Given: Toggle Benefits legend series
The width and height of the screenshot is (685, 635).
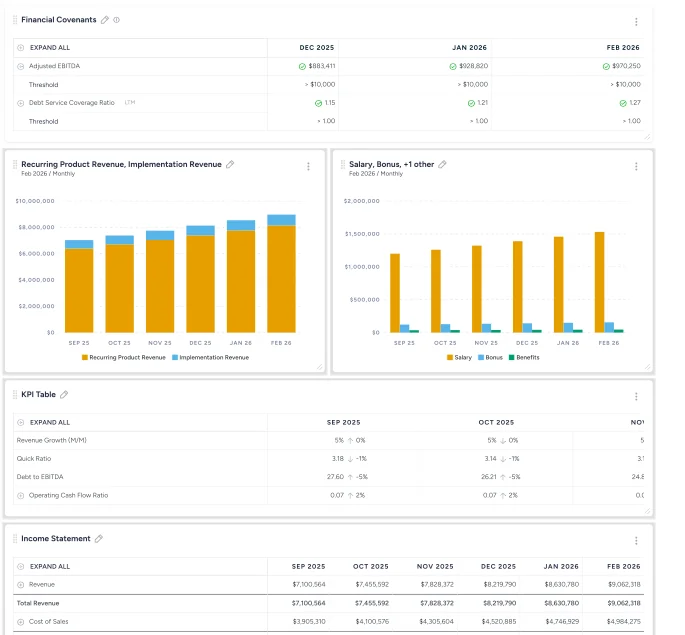Looking at the screenshot, I should [x=524, y=358].
